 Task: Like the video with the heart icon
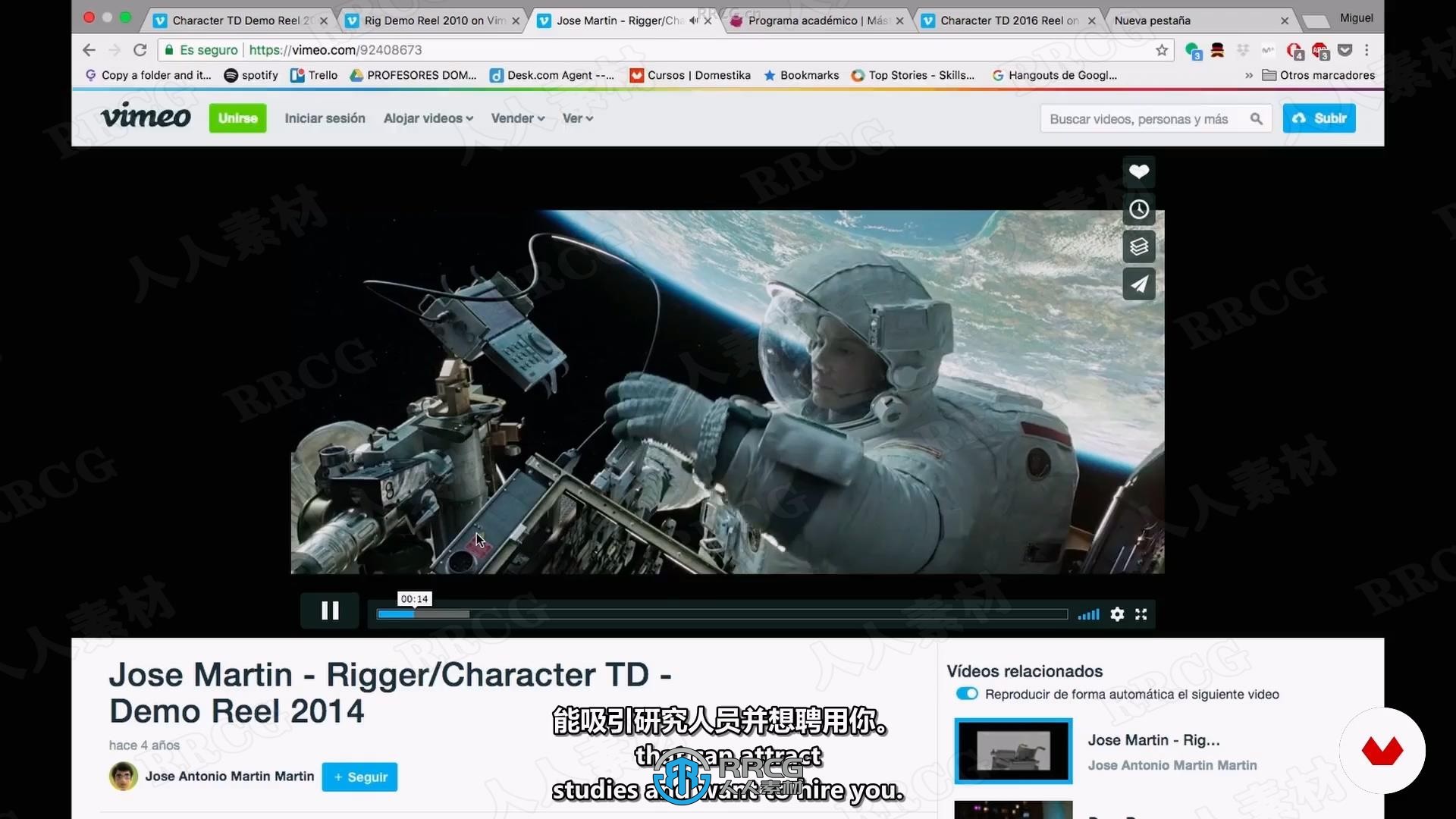[1138, 171]
